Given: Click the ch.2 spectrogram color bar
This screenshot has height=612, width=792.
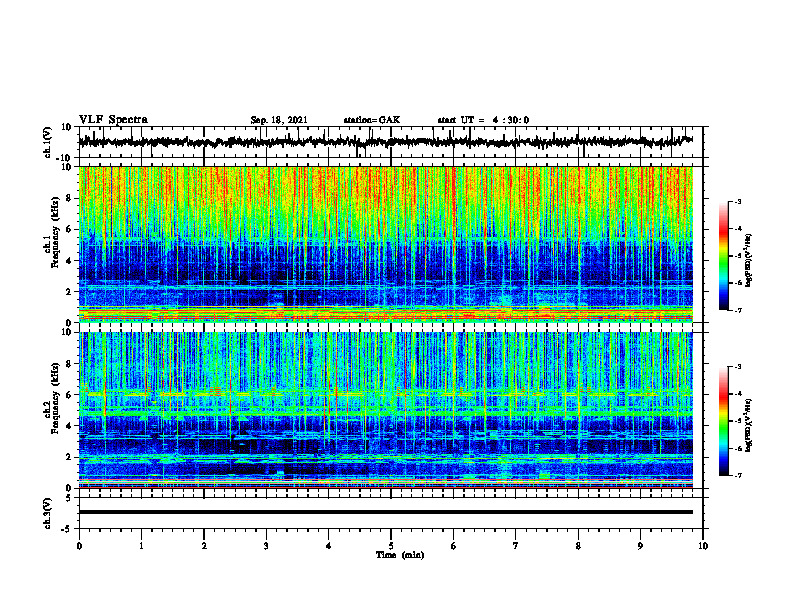Looking at the screenshot, I should 723,421.
